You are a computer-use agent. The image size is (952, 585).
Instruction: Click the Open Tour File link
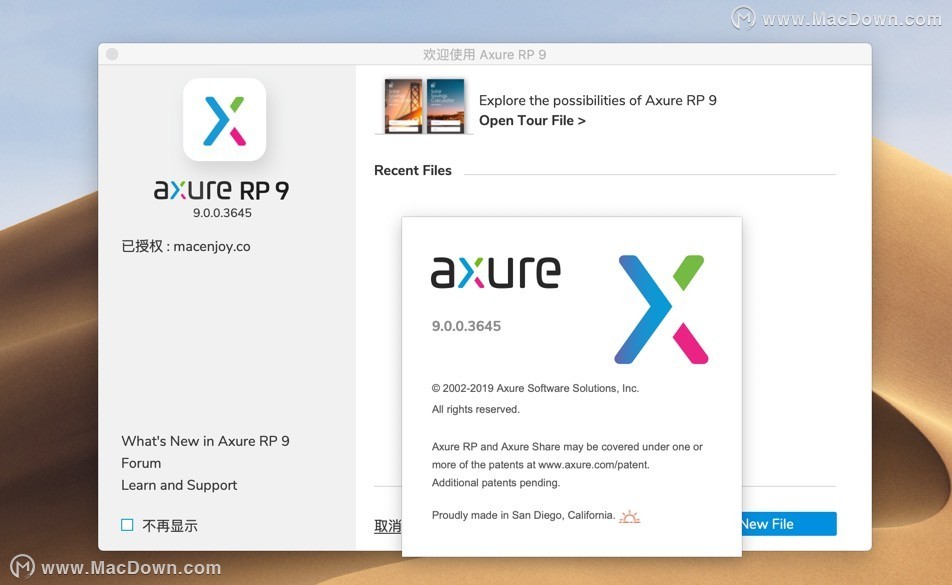click(532, 120)
